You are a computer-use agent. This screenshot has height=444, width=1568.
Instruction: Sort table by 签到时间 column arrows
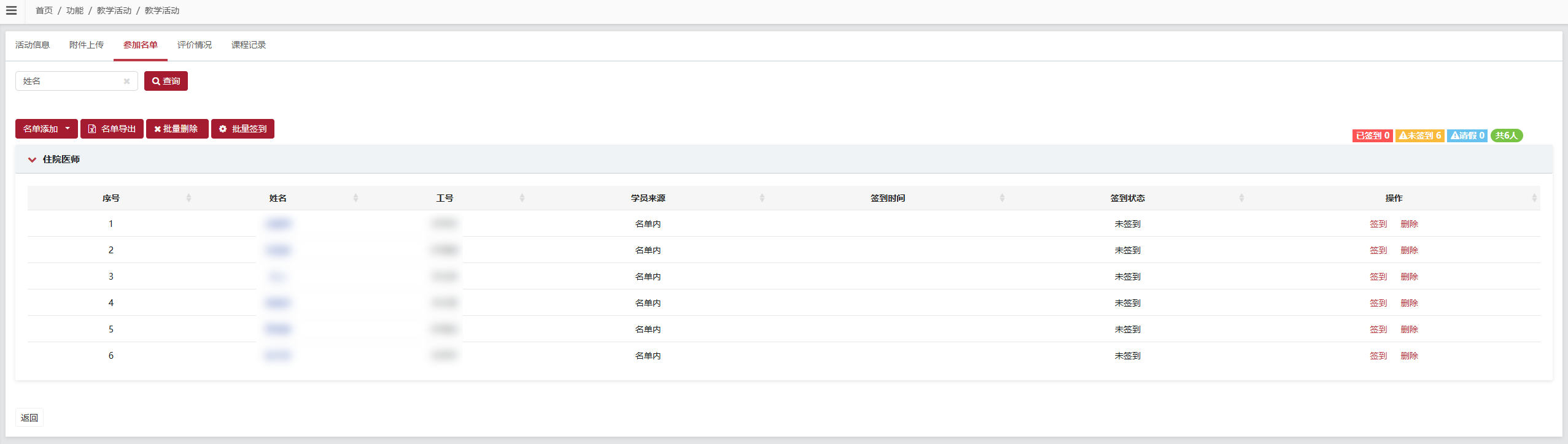coord(1002,198)
